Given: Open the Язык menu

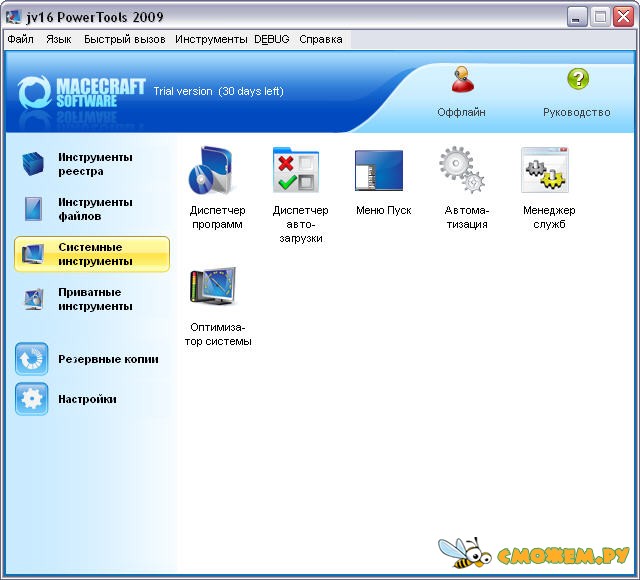Looking at the screenshot, I should click(58, 39).
